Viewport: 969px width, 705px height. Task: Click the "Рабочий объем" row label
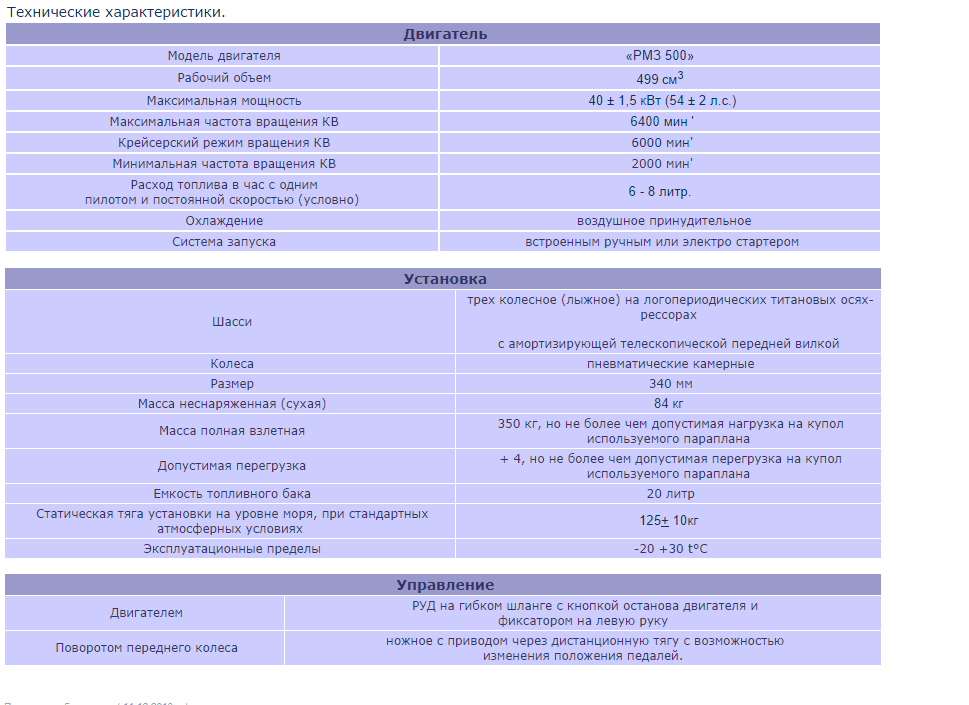point(224,78)
